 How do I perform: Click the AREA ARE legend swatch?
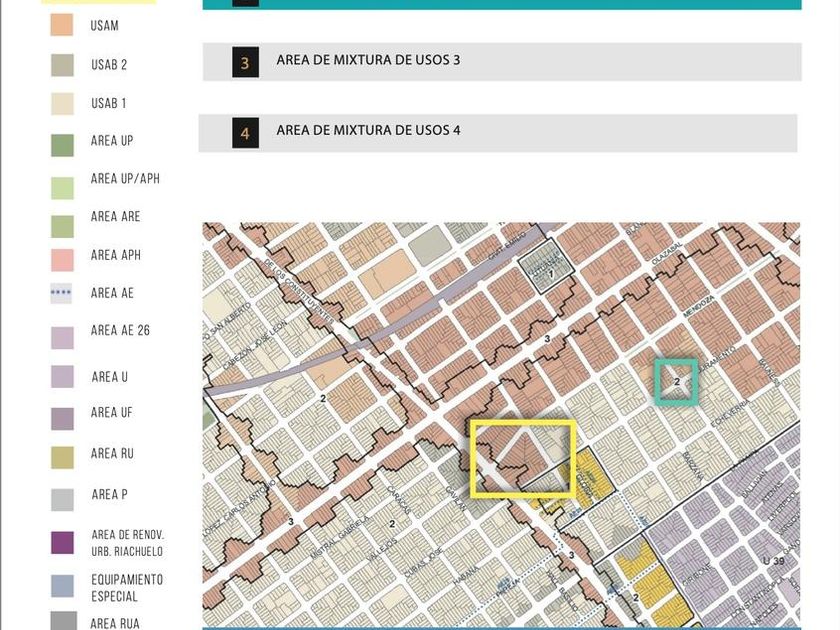62,227
